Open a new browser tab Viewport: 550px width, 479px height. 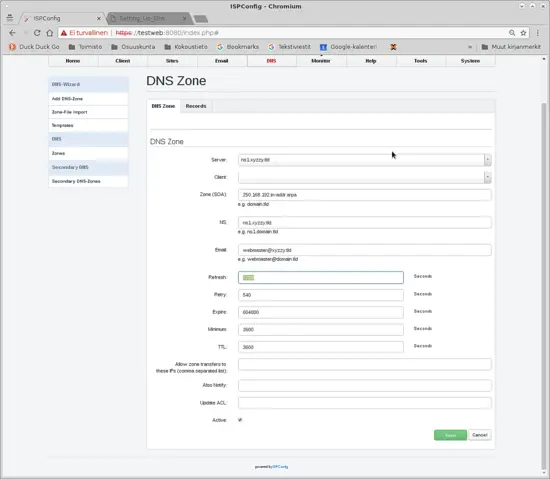[x=201, y=19]
